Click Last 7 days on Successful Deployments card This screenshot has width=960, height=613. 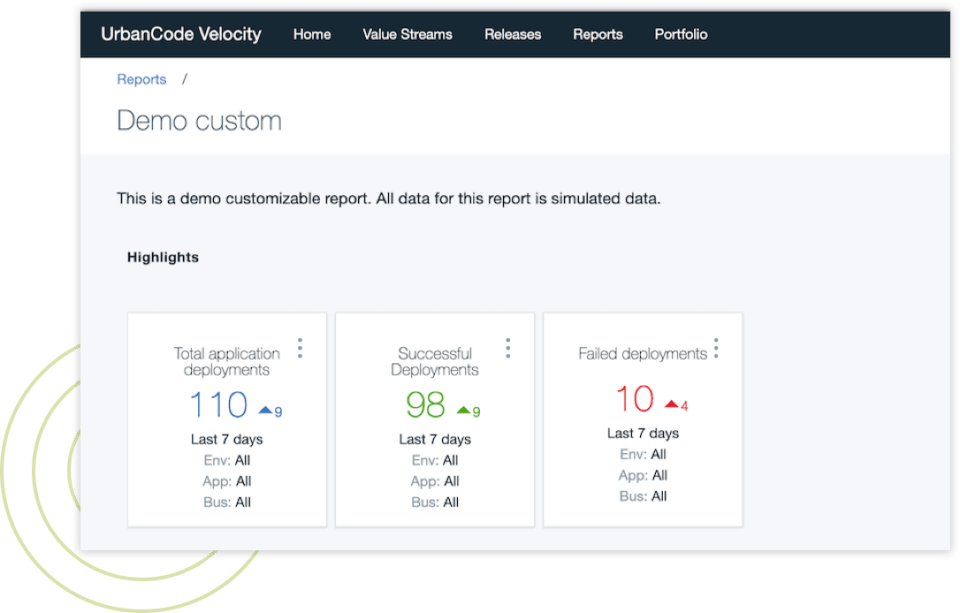point(435,439)
